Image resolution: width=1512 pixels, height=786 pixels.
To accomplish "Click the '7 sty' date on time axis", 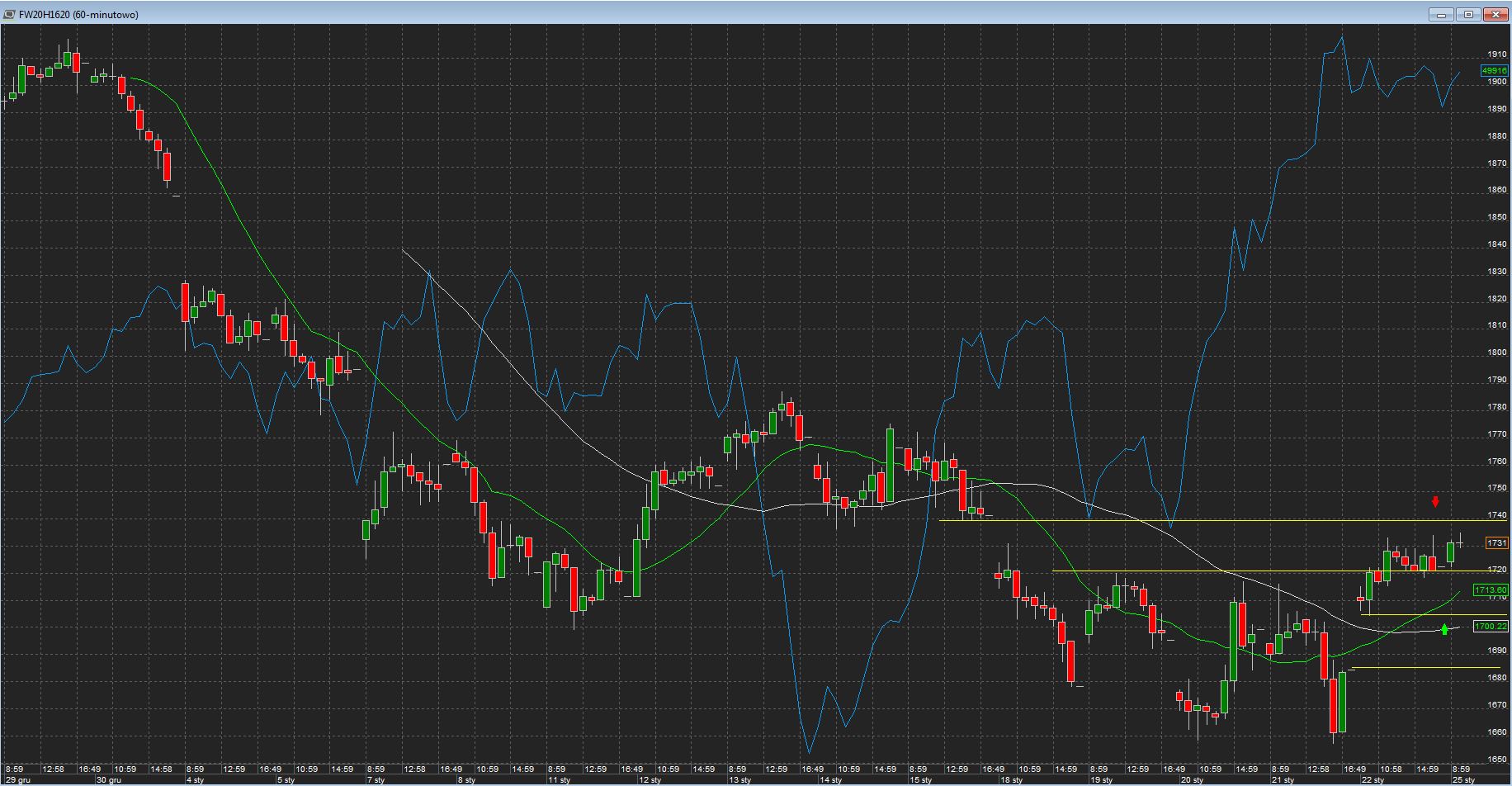I will point(376,780).
